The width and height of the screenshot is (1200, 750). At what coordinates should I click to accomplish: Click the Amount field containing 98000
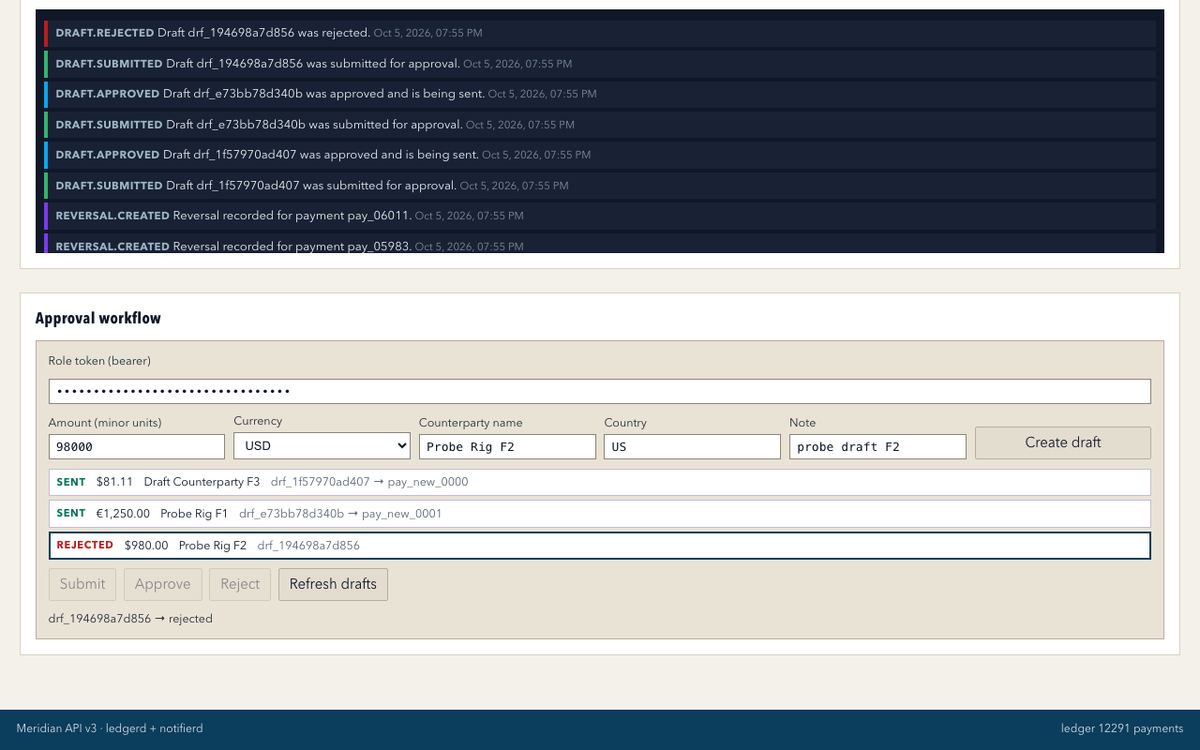[137, 446]
